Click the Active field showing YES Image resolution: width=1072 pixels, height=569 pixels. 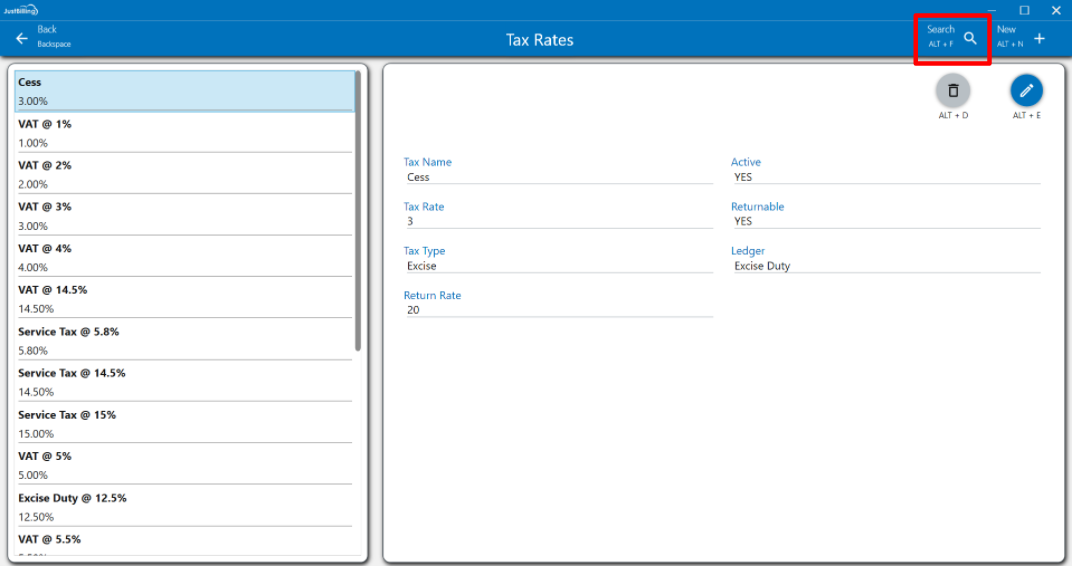[x=885, y=177]
